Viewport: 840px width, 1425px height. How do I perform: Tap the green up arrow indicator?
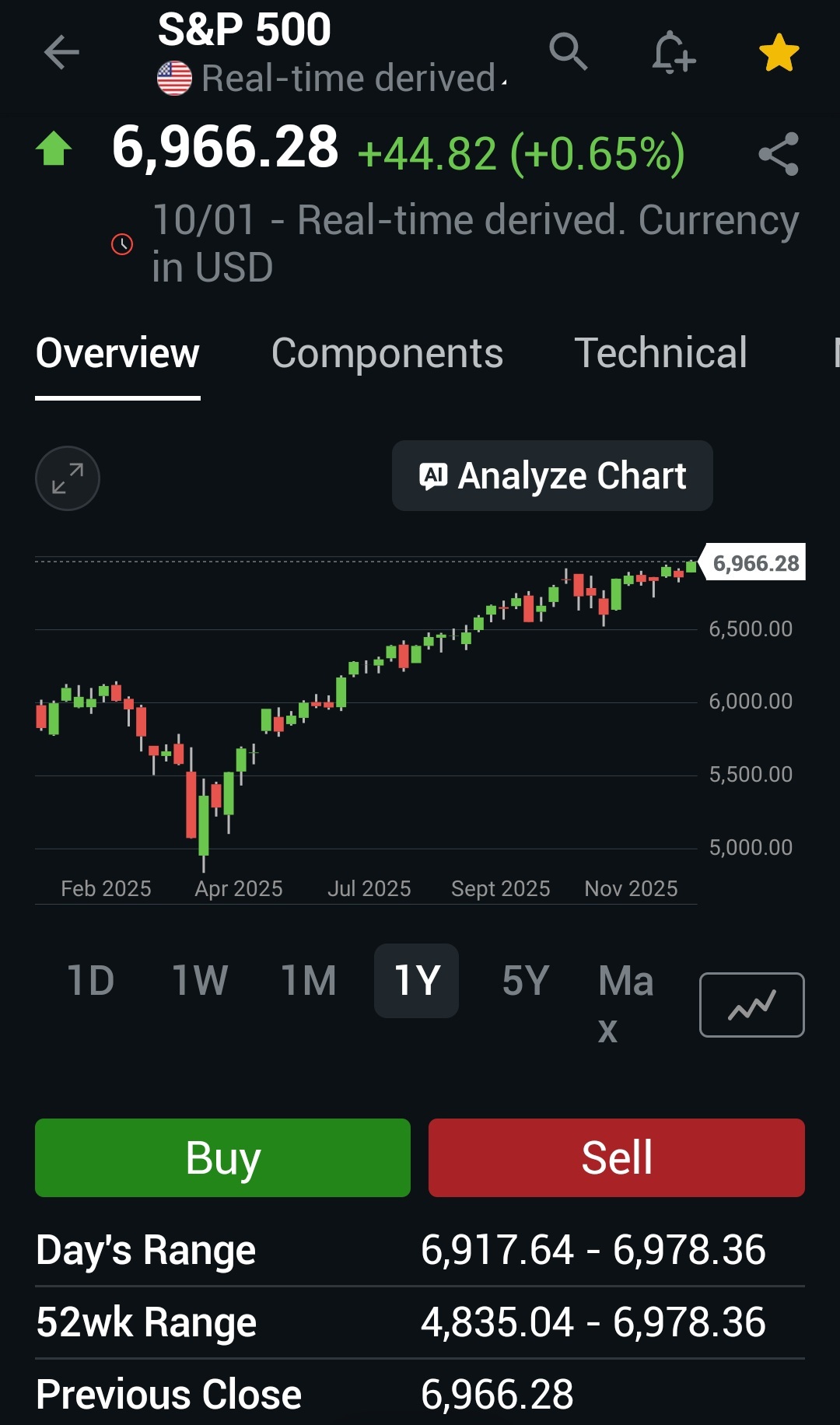click(54, 149)
